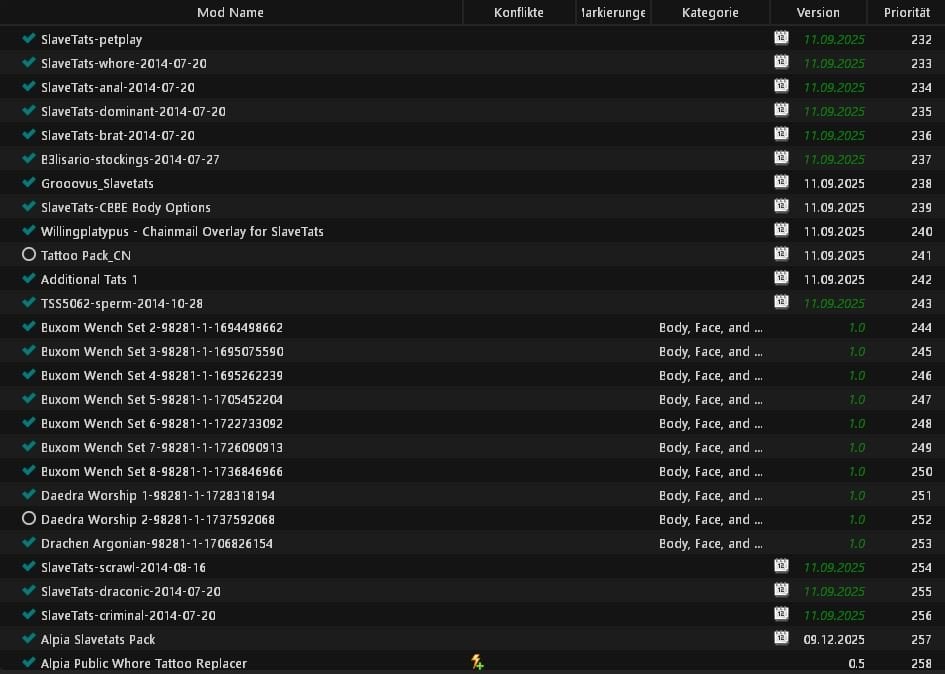This screenshot has height=674, width=945.
Task: Click calendar icon in B3lisario-stockings-2014-07-27 row
Action: (781, 158)
